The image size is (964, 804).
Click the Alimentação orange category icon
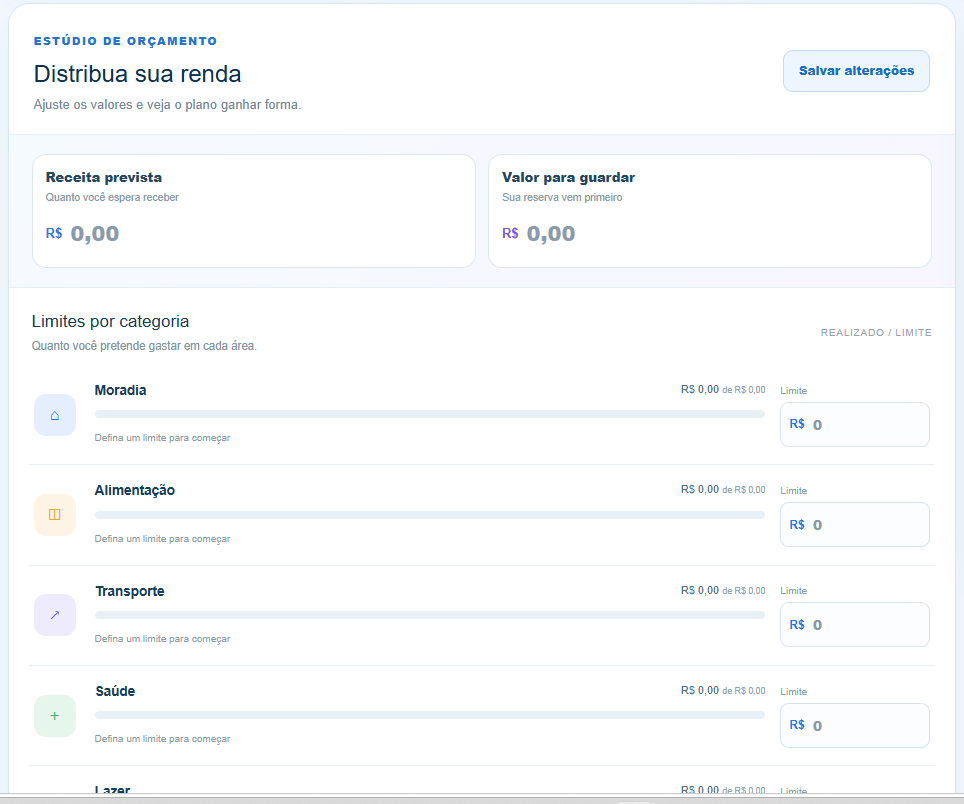pos(55,514)
